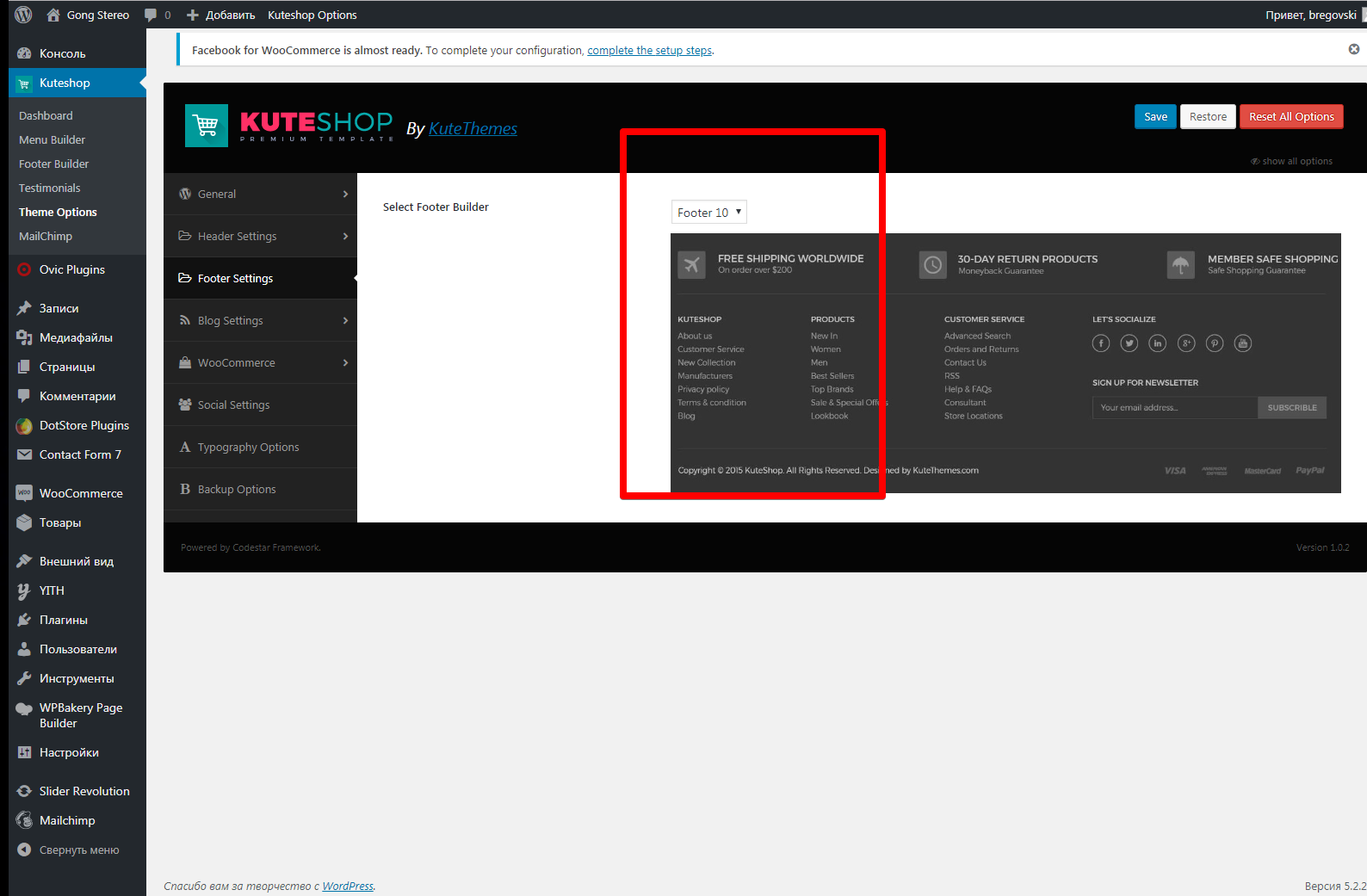Click show all options link
This screenshot has width=1367, height=896.
pyautogui.click(x=1291, y=161)
